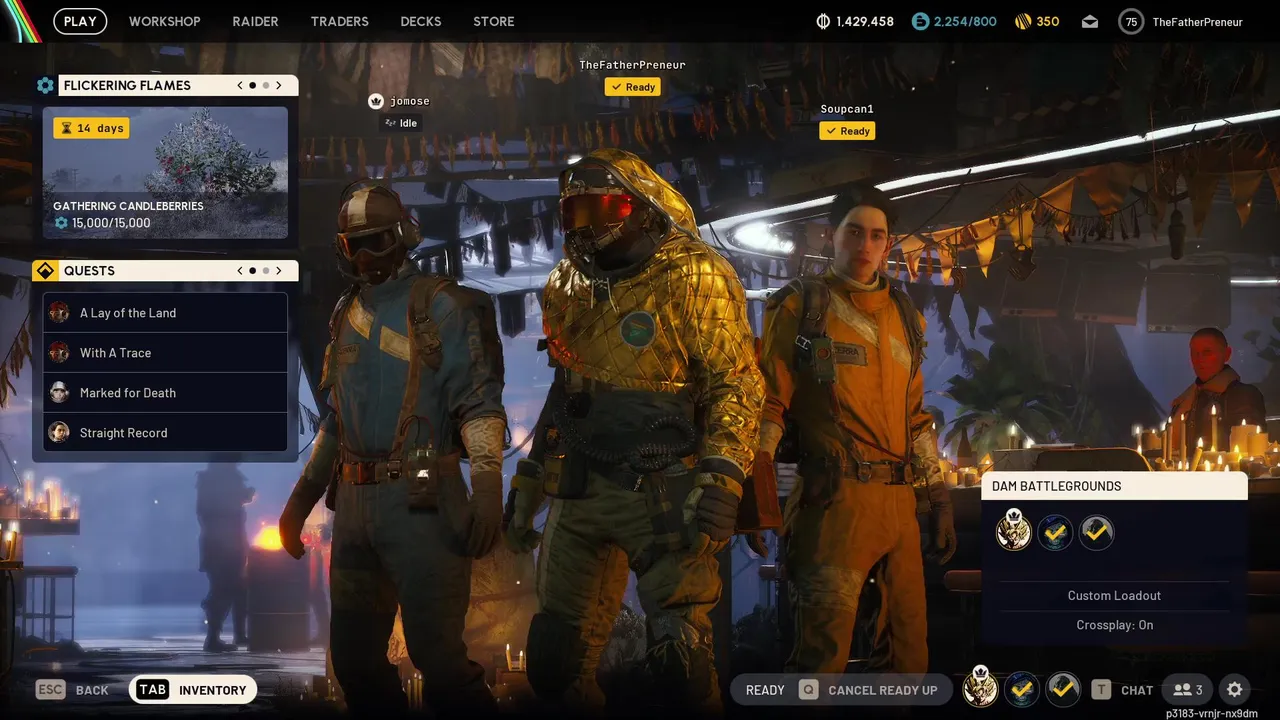
Task: Open quest A Lay of the Land
Action: click(165, 313)
